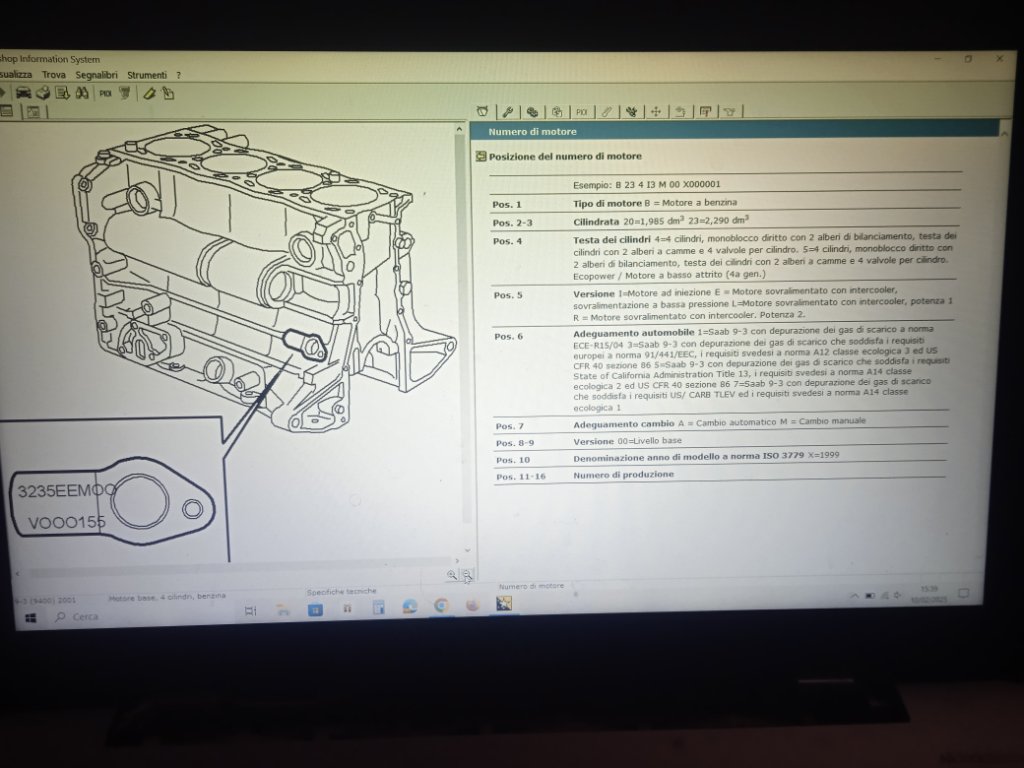The image size is (1024, 768).
Task: Click the grayed icon right of main PIDI
Action: (124, 93)
